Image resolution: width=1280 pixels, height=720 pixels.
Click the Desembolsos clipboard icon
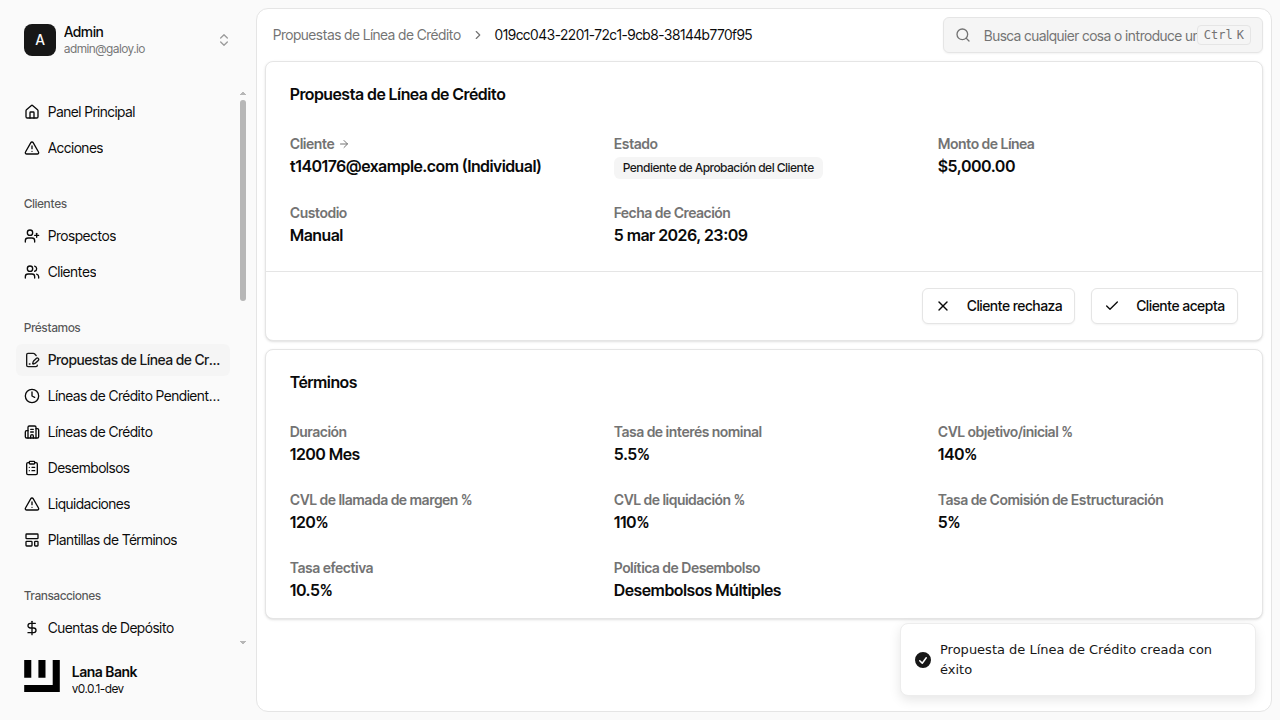tap(32, 468)
